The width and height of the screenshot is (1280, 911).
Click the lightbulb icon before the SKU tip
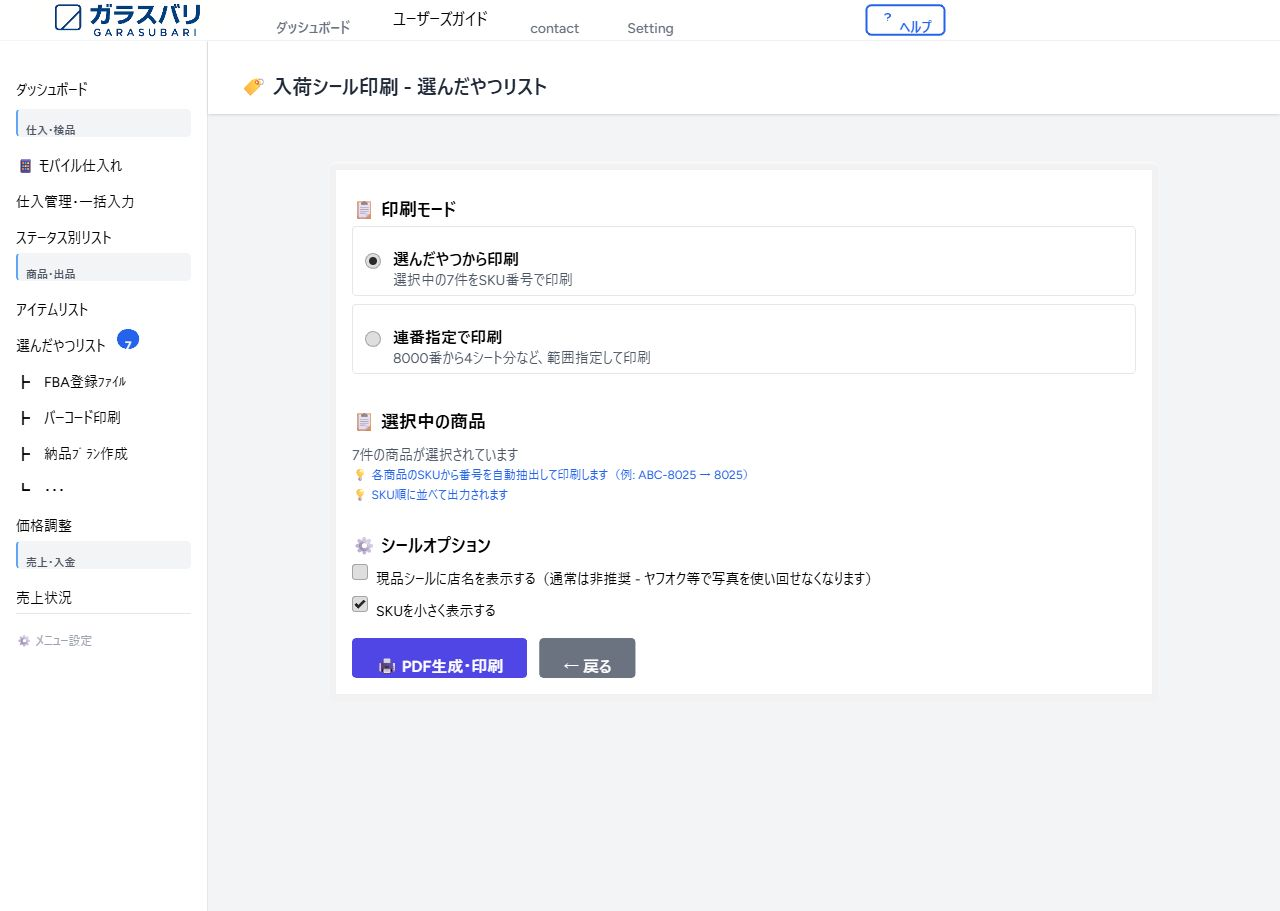tap(360, 494)
